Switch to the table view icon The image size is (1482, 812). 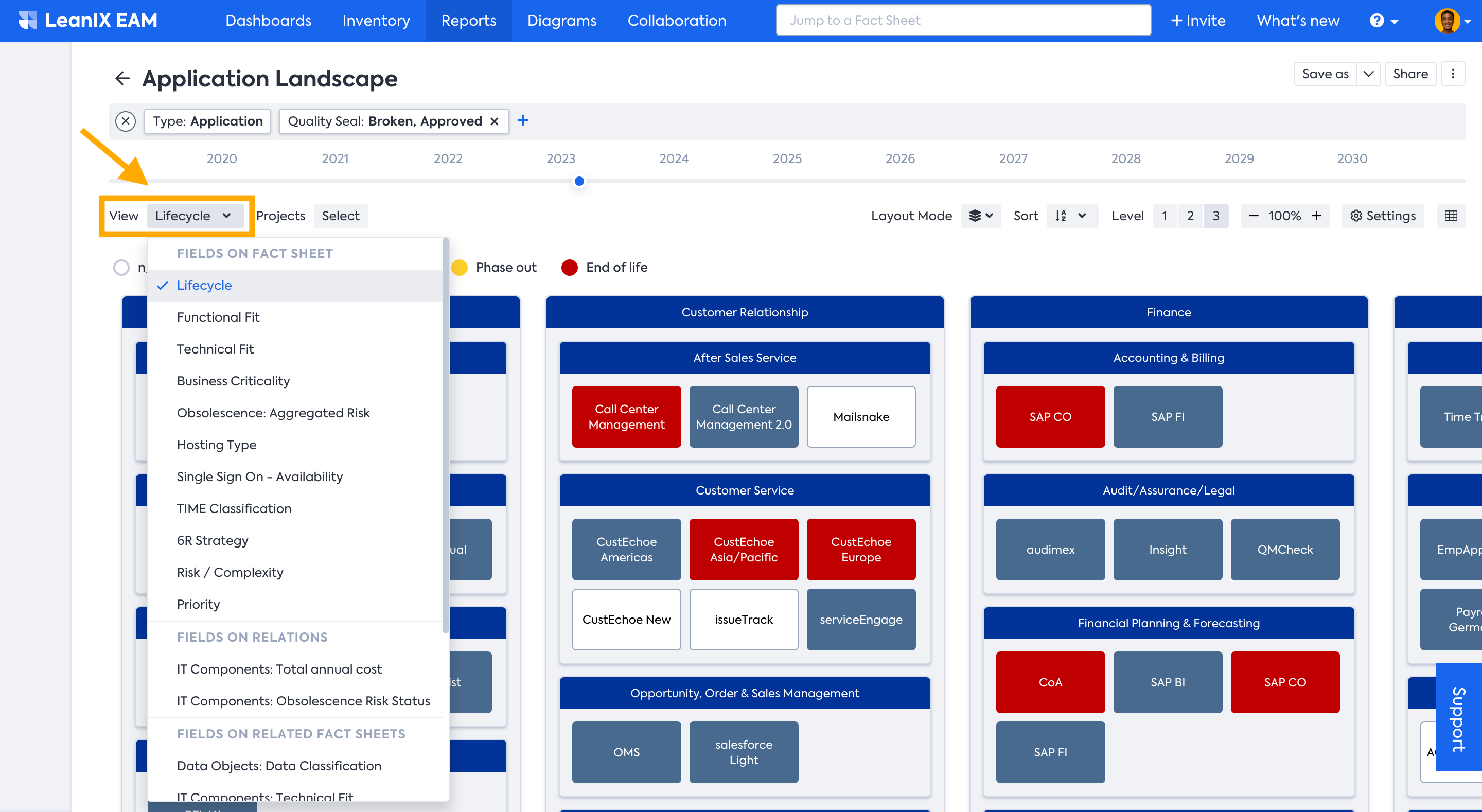coord(1451,216)
